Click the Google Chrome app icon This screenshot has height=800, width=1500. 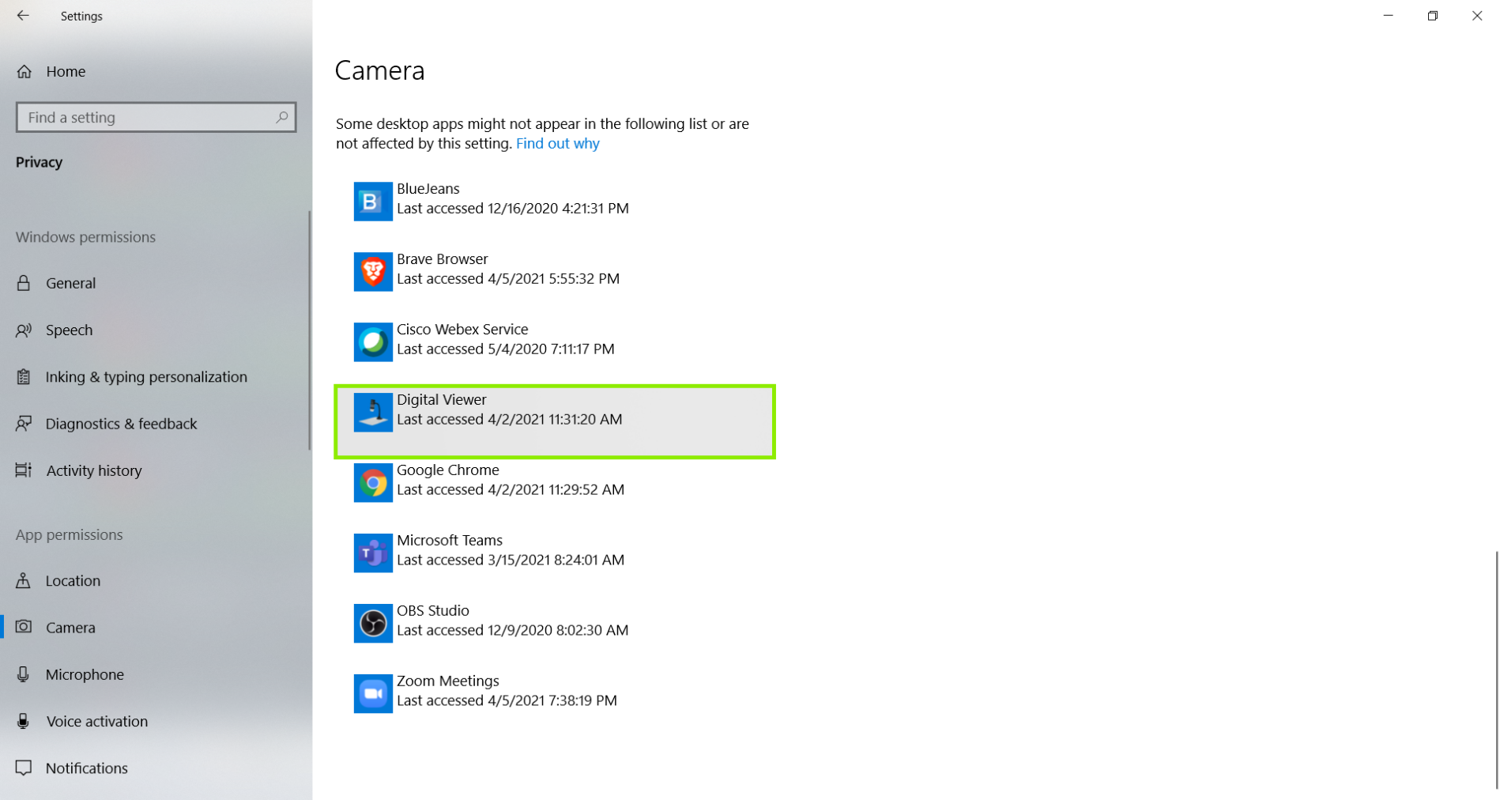[371, 482]
